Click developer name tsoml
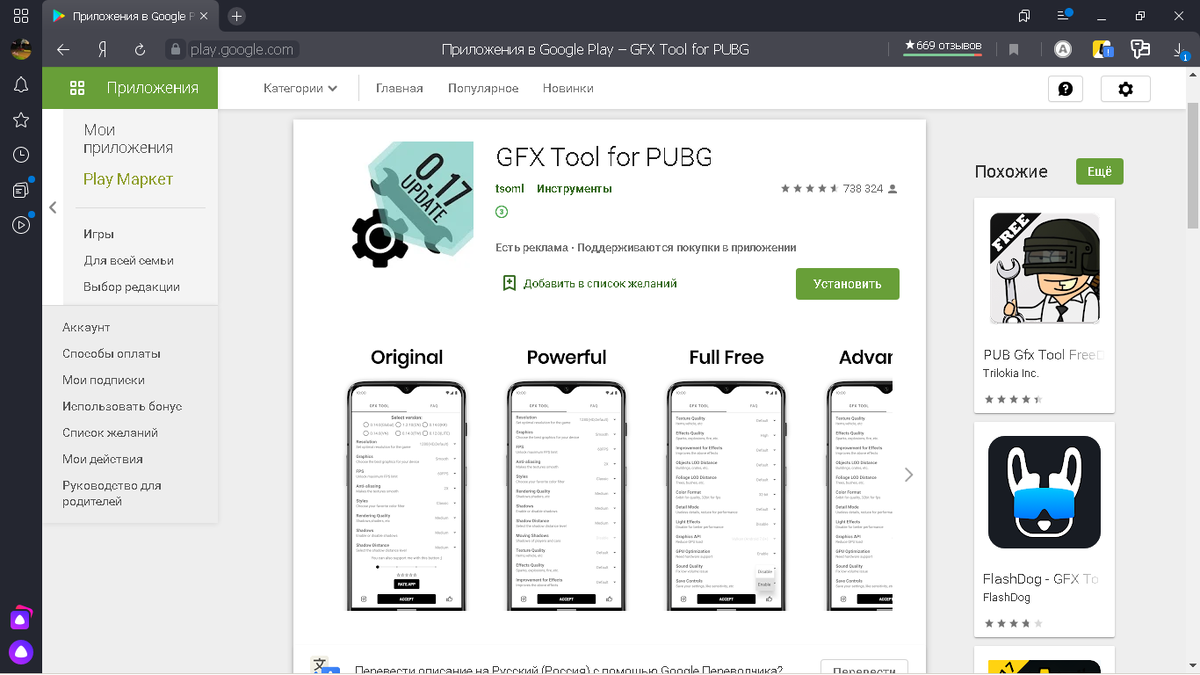 pos(509,188)
